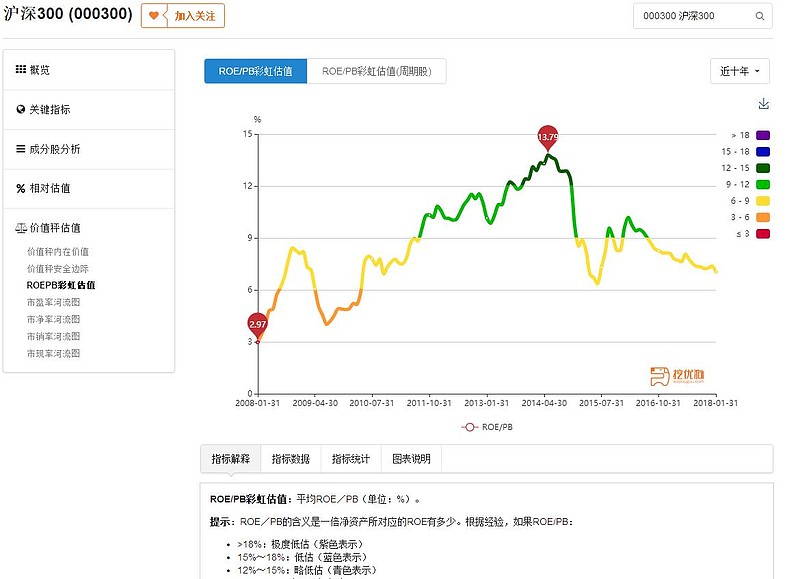The image size is (800, 579).
Task: Open the 指标解释 tab
Action: [231, 459]
